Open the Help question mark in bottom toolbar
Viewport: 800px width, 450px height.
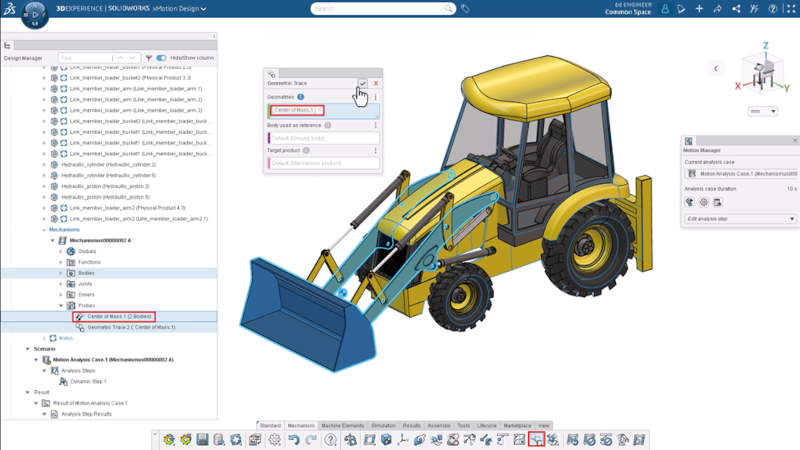click(x=330, y=440)
